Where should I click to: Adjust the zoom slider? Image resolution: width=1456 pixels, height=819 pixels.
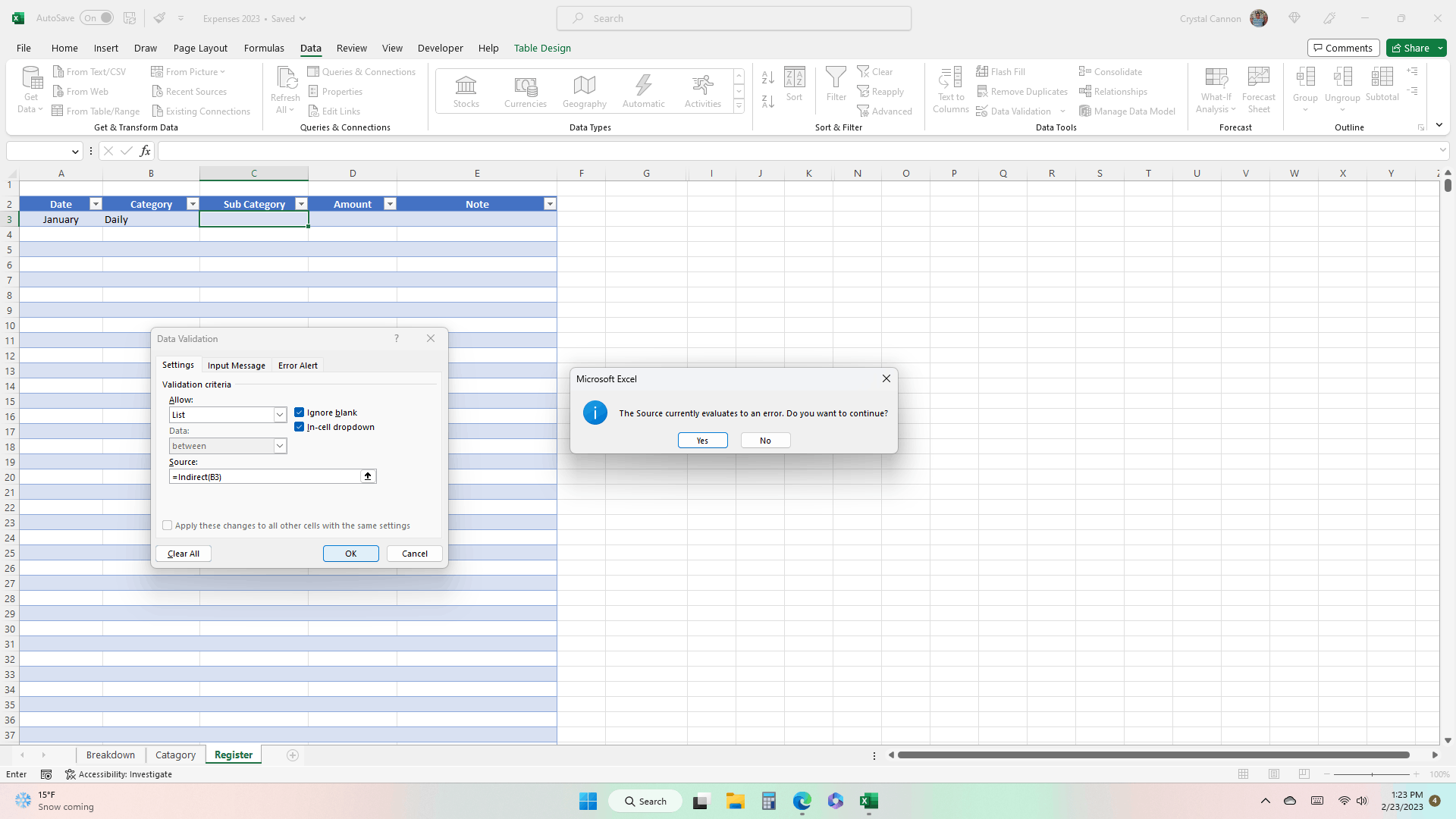(x=1373, y=774)
